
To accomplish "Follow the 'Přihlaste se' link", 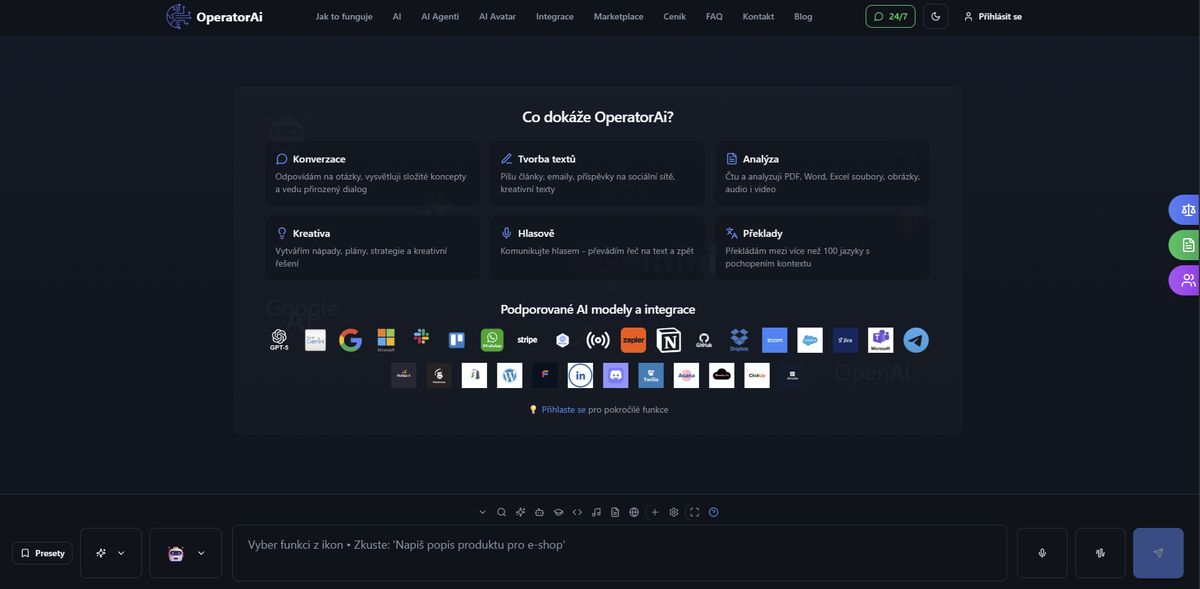I will point(563,410).
